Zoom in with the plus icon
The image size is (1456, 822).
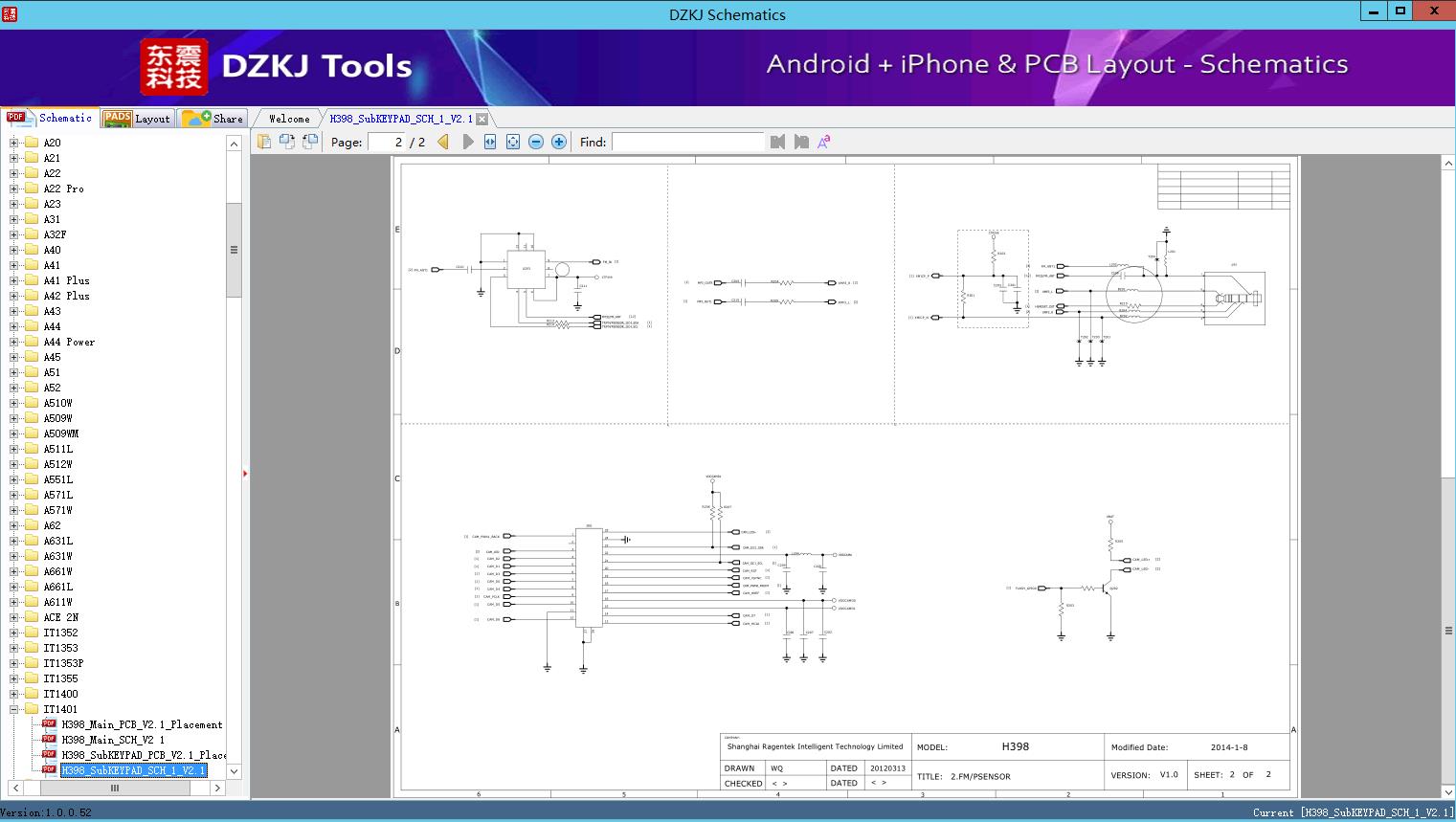click(x=559, y=142)
